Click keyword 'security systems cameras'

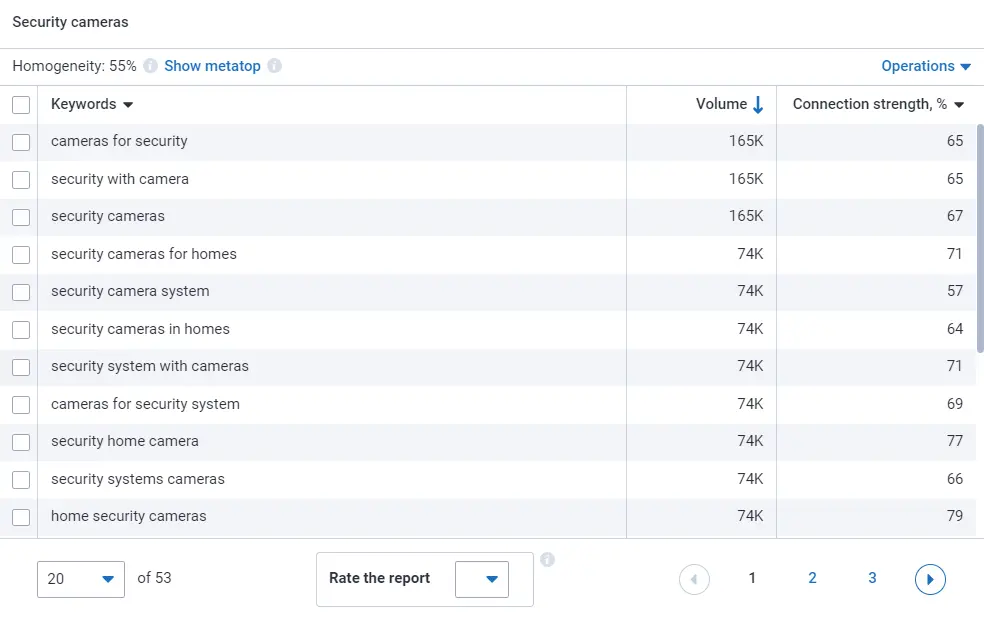coord(137,479)
